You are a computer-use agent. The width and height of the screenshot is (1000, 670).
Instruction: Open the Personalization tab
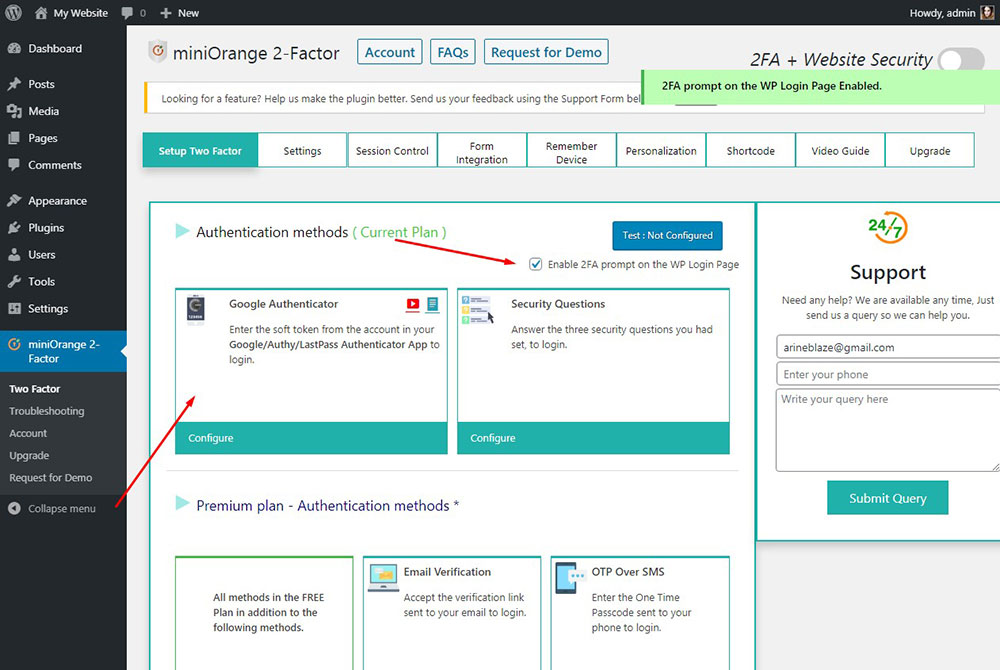(661, 150)
